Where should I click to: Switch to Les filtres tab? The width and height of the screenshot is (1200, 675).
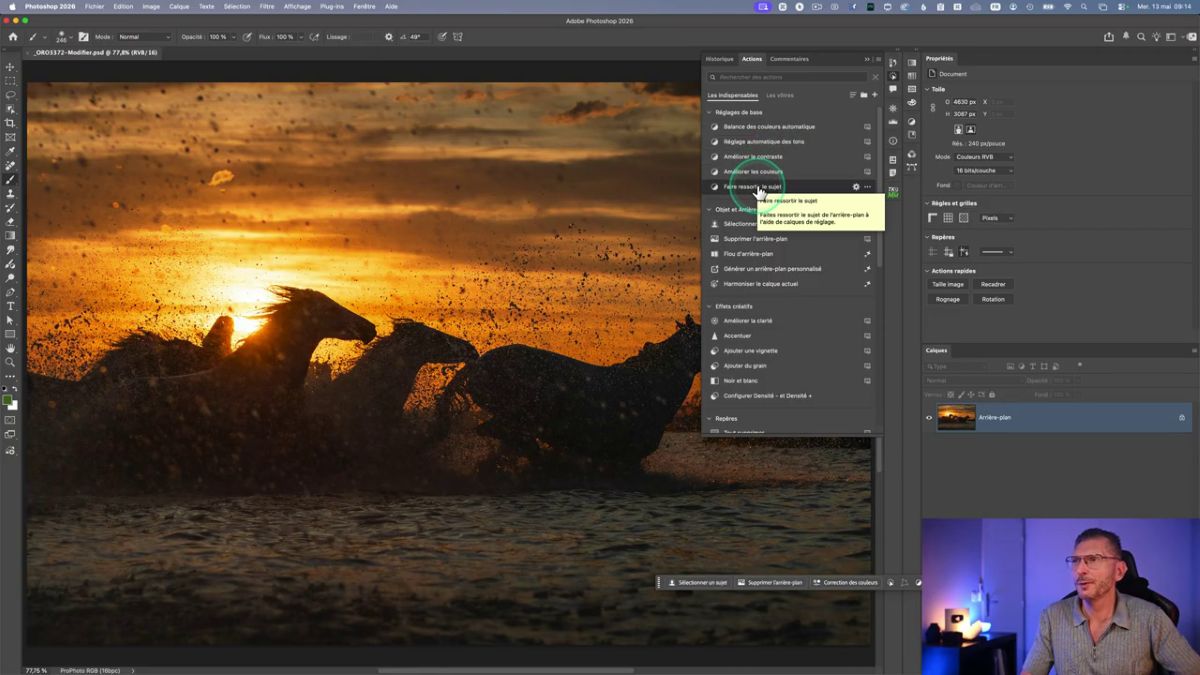tap(780, 95)
